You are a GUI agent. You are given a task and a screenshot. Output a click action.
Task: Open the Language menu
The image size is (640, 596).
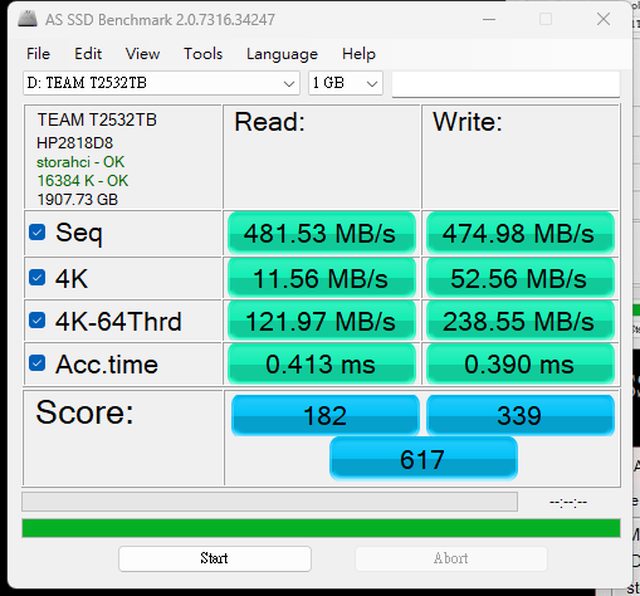point(282,54)
